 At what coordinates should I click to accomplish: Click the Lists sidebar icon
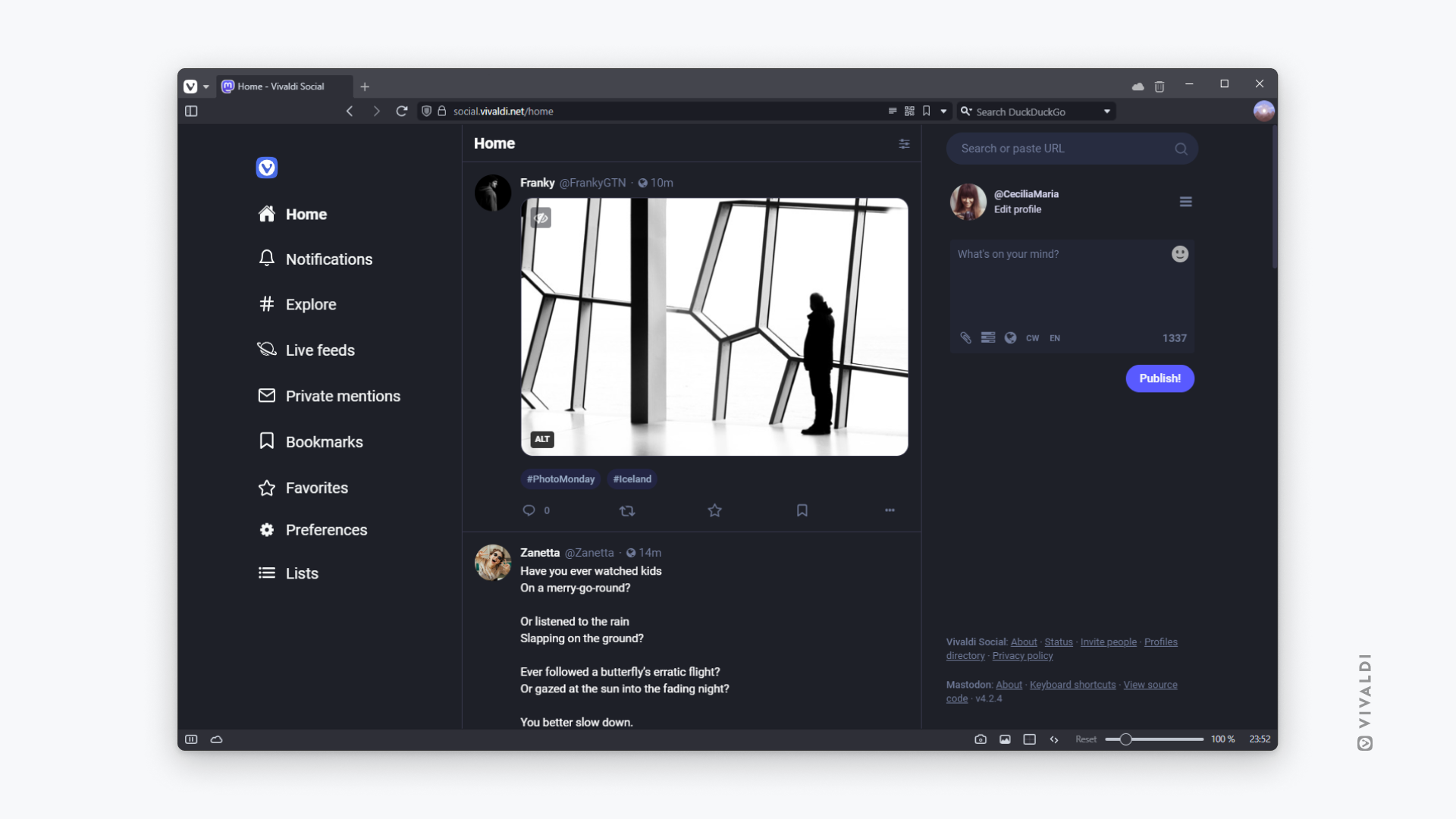(x=266, y=573)
